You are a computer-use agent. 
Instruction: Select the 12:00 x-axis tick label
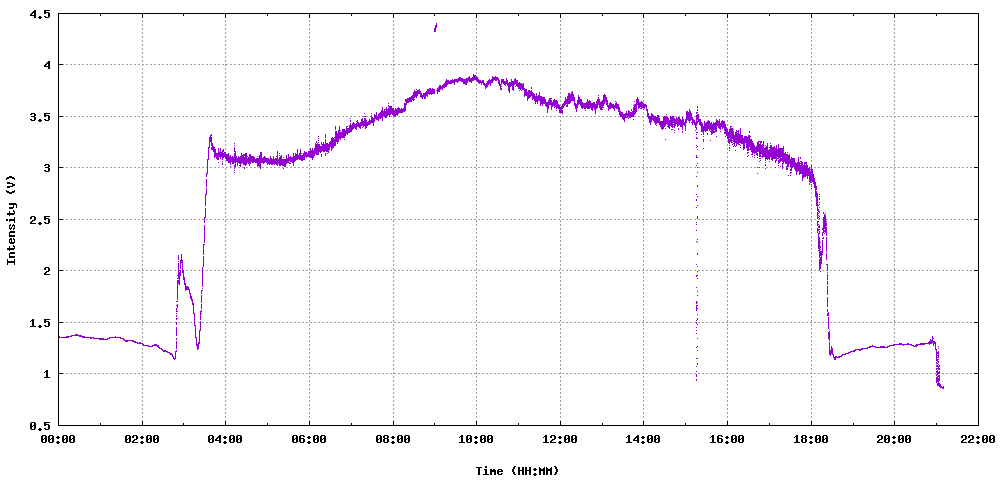[x=560, y=439]
